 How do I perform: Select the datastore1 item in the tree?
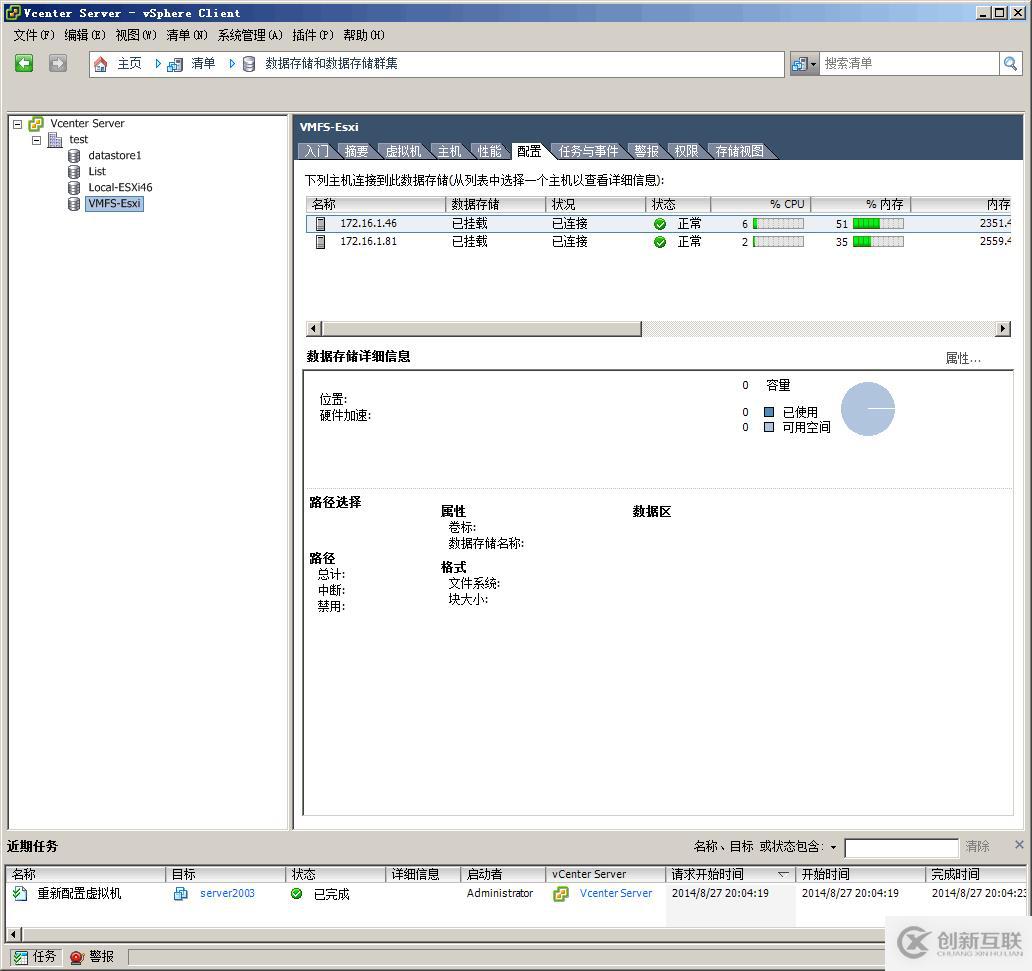click(x=113, y=155)
